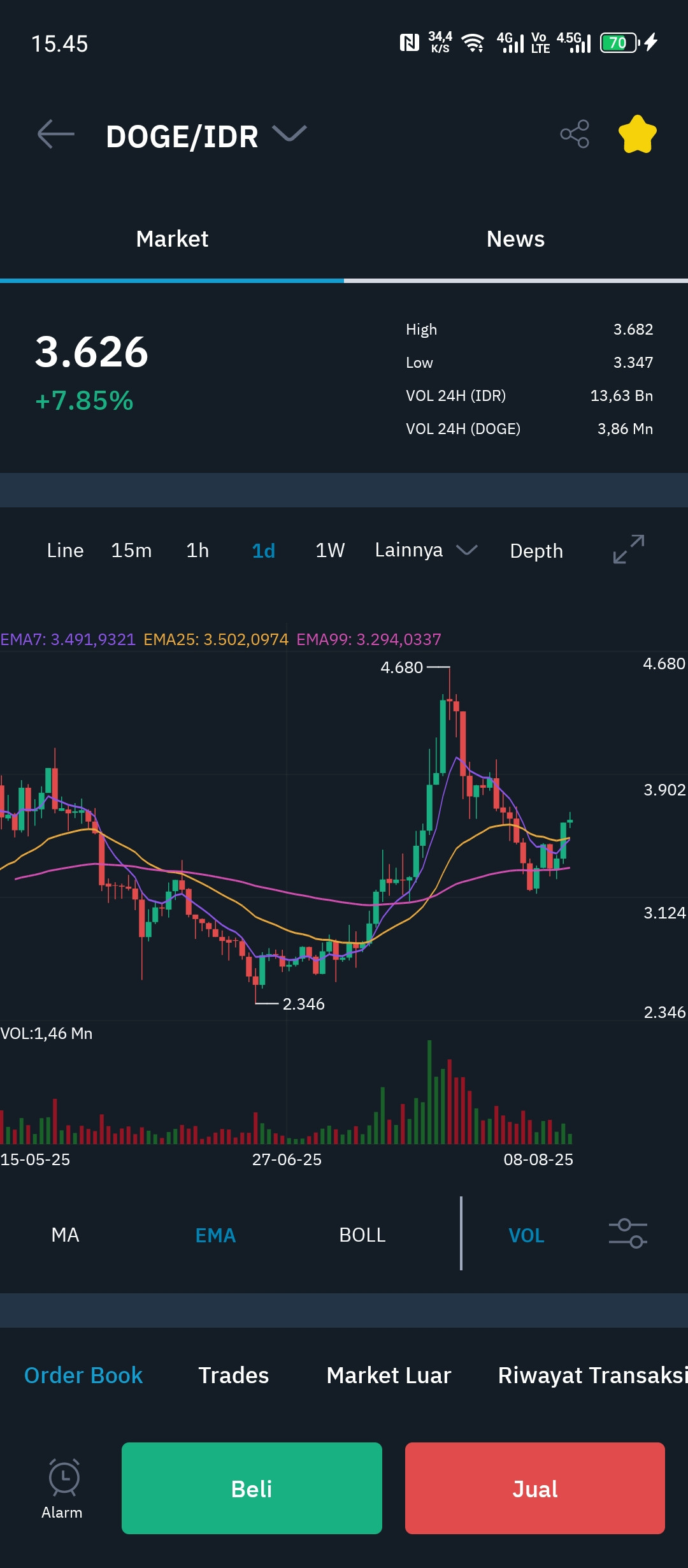Tap the +7.85% change value

click(84, 401)
